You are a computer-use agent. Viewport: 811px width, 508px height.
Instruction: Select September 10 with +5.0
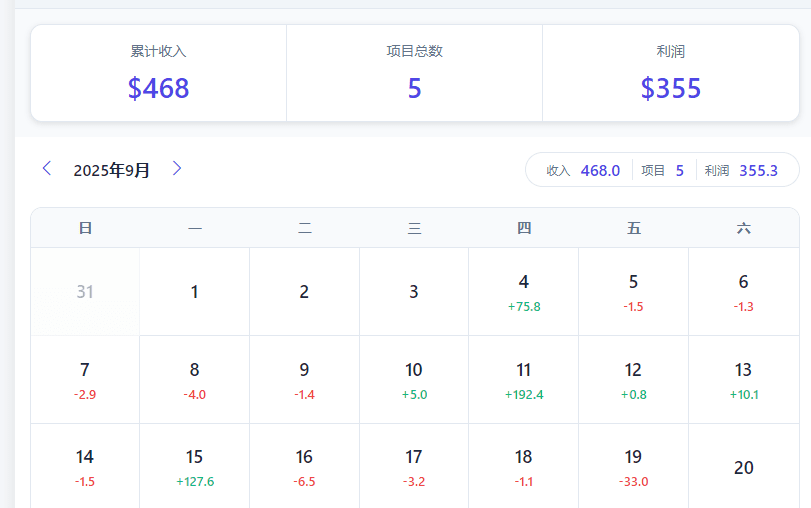point(414,380)
